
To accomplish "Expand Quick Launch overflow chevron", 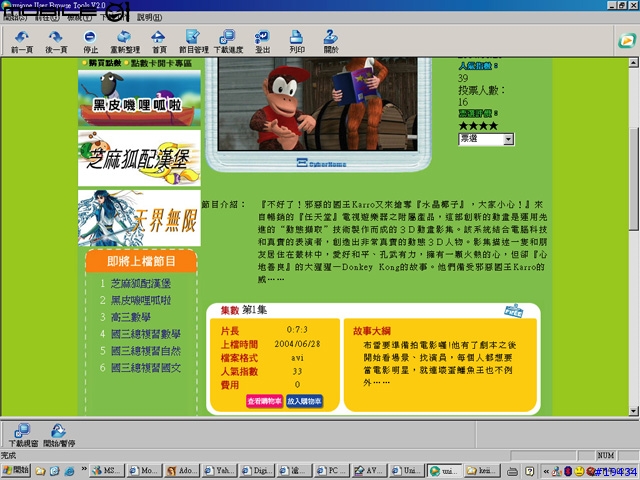I will [x=84, y=469].
